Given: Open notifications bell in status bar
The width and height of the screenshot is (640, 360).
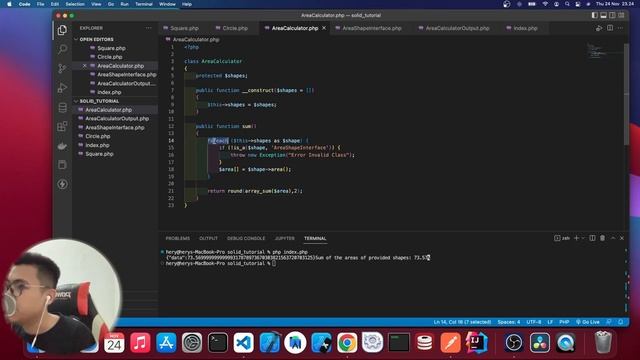Looking at the screenshot, I should pyautogui.click(x=620, y=322).
